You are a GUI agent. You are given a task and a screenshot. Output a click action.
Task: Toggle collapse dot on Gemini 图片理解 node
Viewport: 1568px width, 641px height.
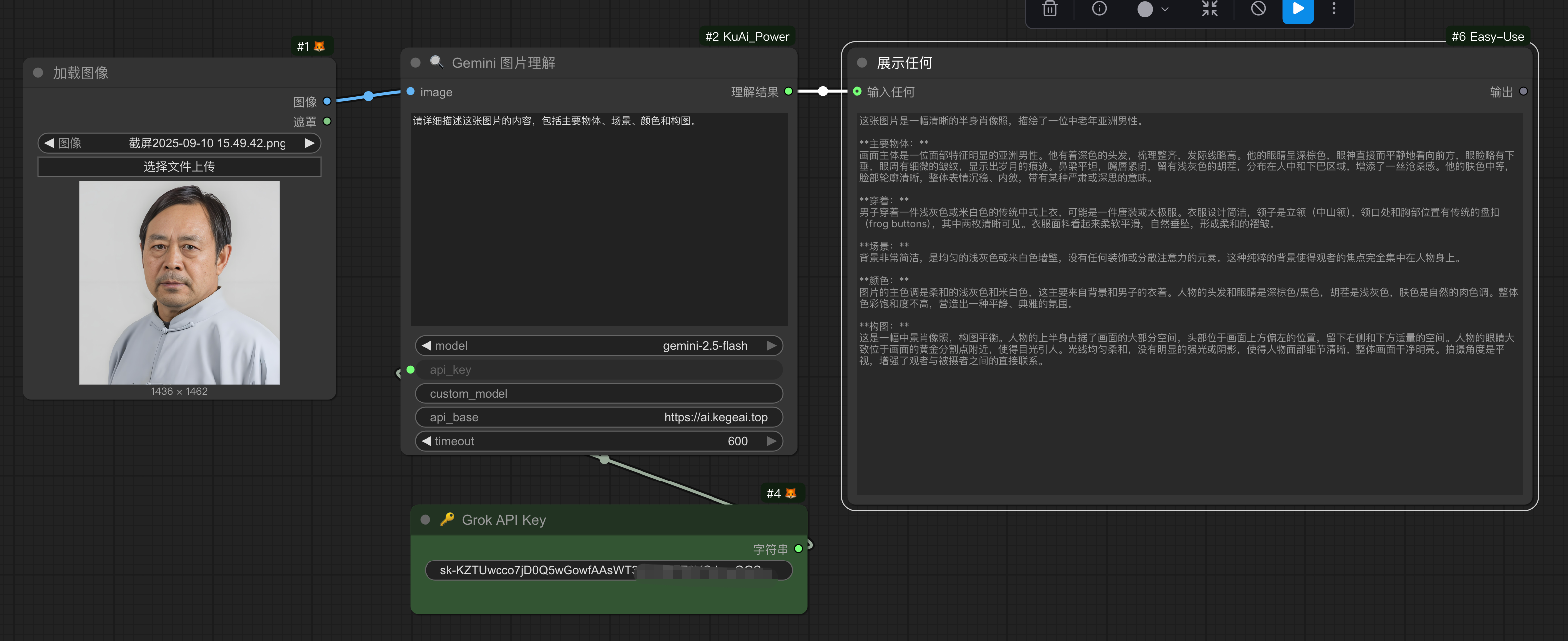[x=416, y=62]
